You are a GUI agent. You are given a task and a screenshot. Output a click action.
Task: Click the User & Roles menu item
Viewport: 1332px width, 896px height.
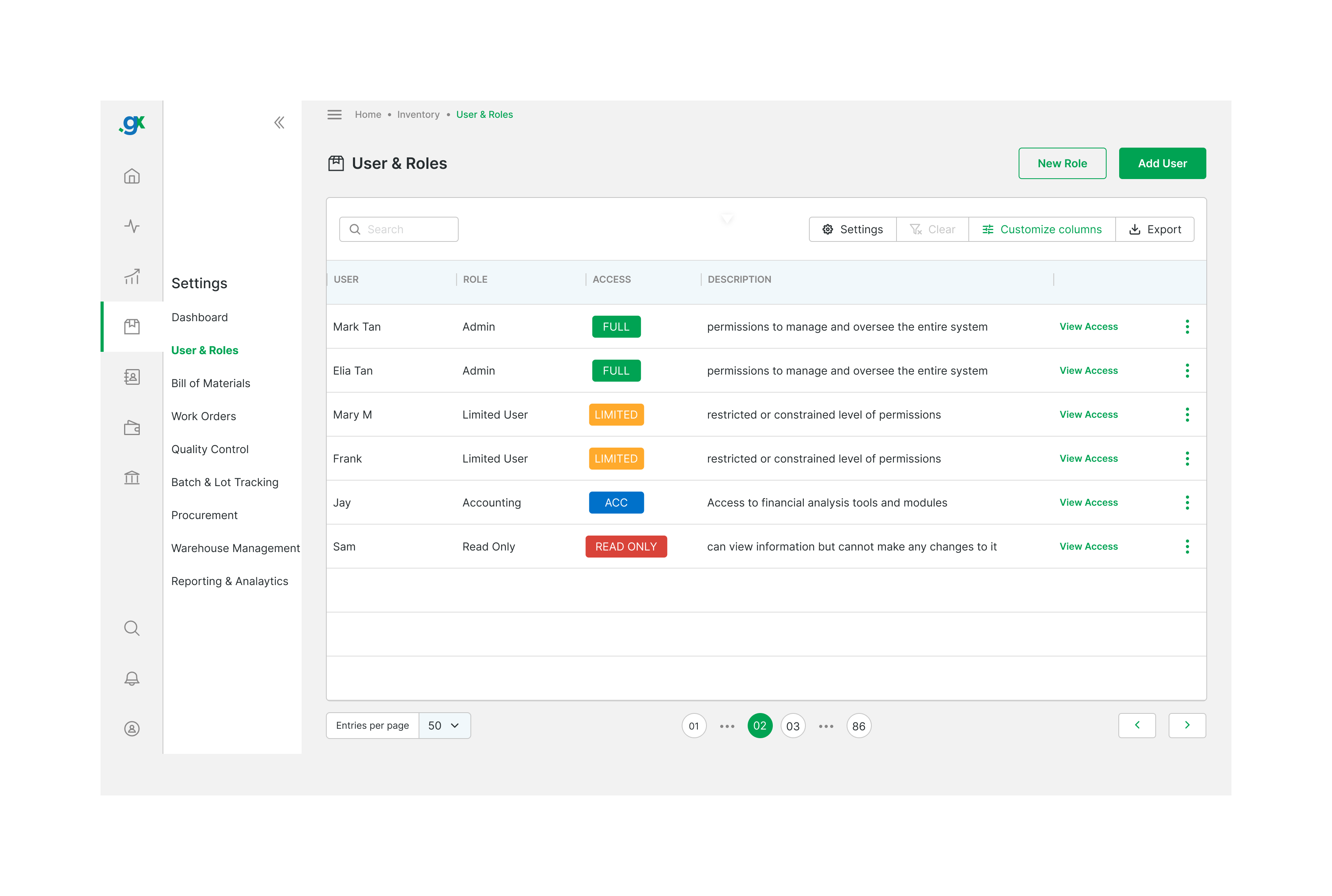pyautogui.click(x=204, y=350)
